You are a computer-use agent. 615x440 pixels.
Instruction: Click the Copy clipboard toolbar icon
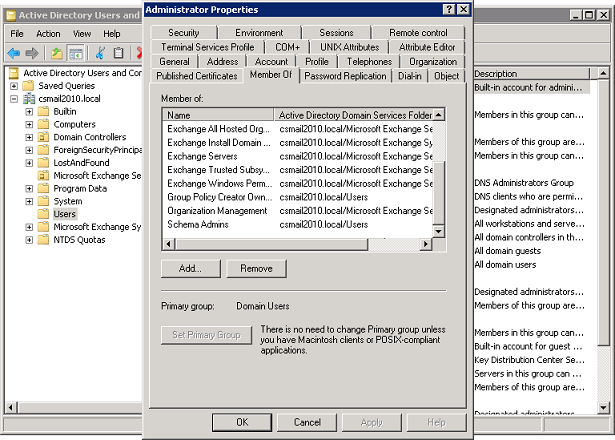tap(119, 53)
